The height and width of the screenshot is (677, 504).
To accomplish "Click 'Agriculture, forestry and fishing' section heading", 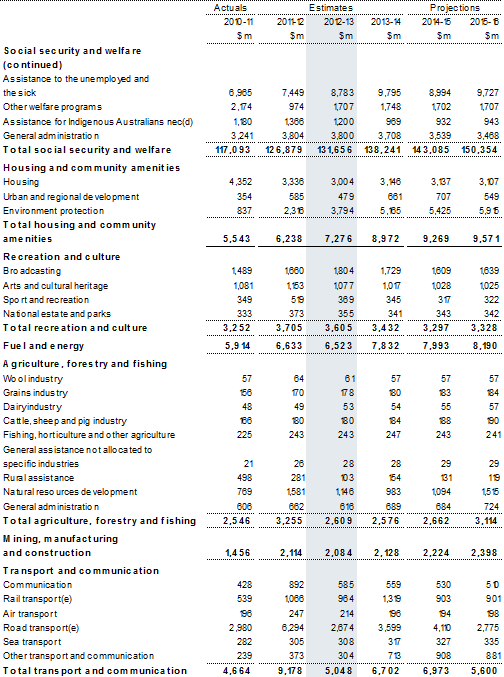I will pos(85,364).
